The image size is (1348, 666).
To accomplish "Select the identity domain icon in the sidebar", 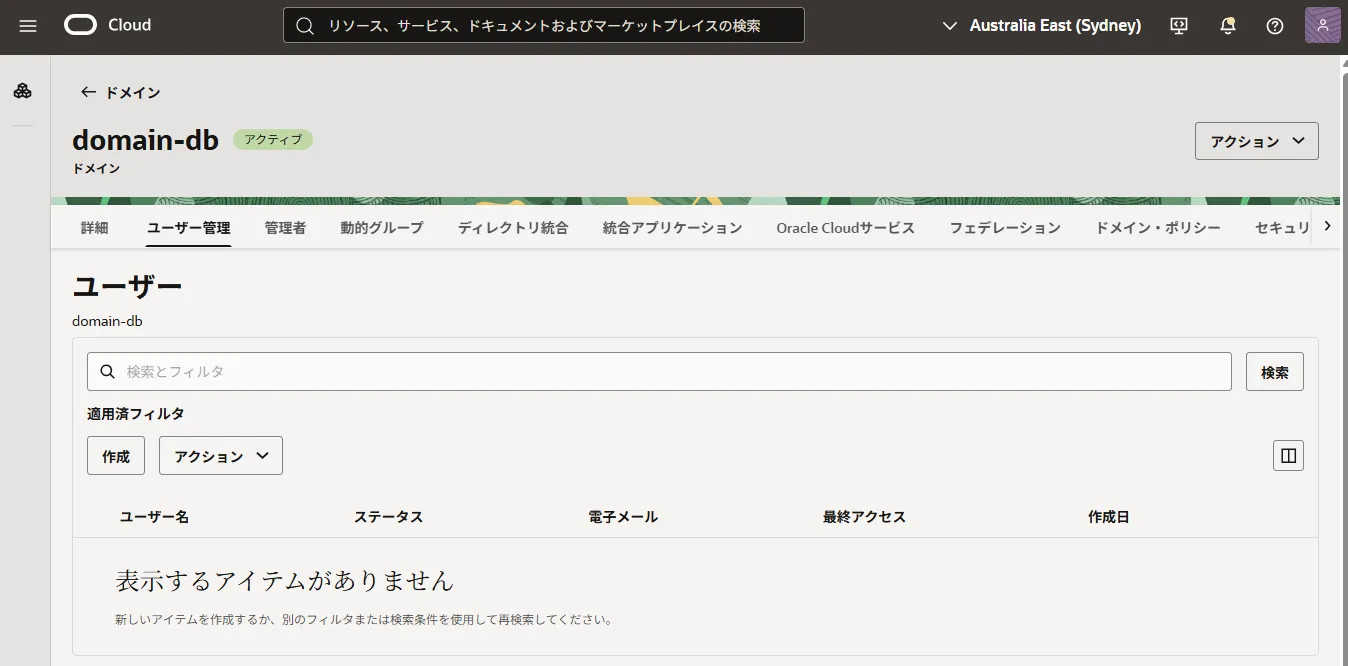I will 22,90.
